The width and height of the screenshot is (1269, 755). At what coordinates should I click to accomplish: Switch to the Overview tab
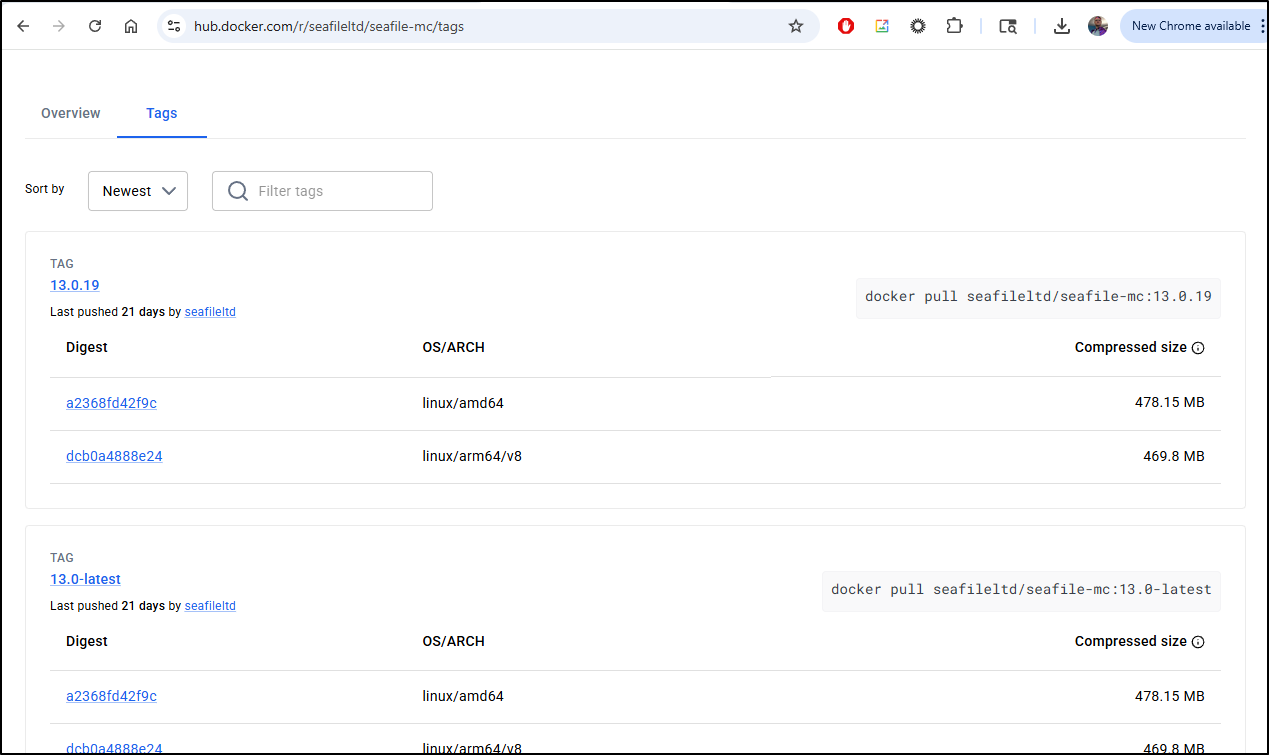click(71, 113)
